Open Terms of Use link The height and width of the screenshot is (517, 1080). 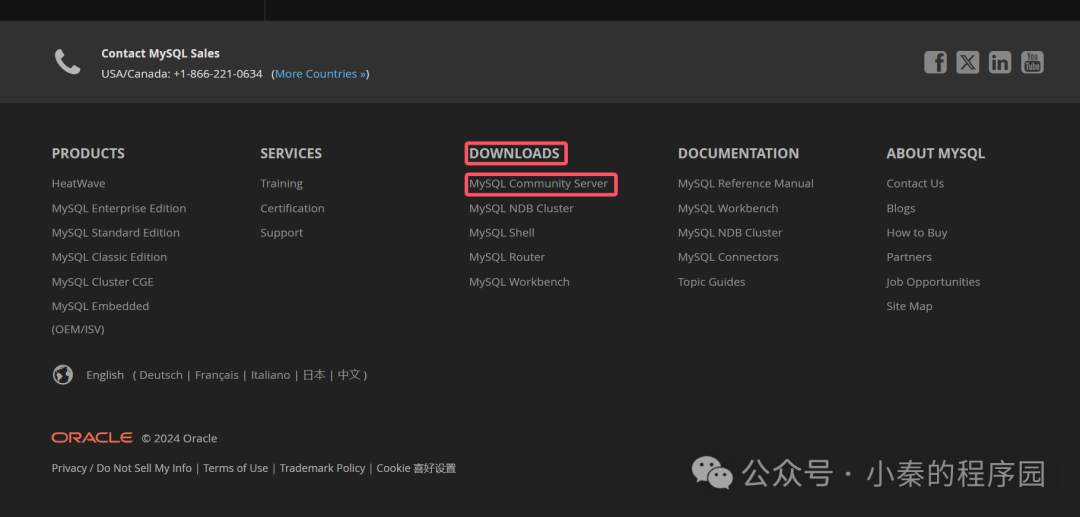click(x=236, y=468)
